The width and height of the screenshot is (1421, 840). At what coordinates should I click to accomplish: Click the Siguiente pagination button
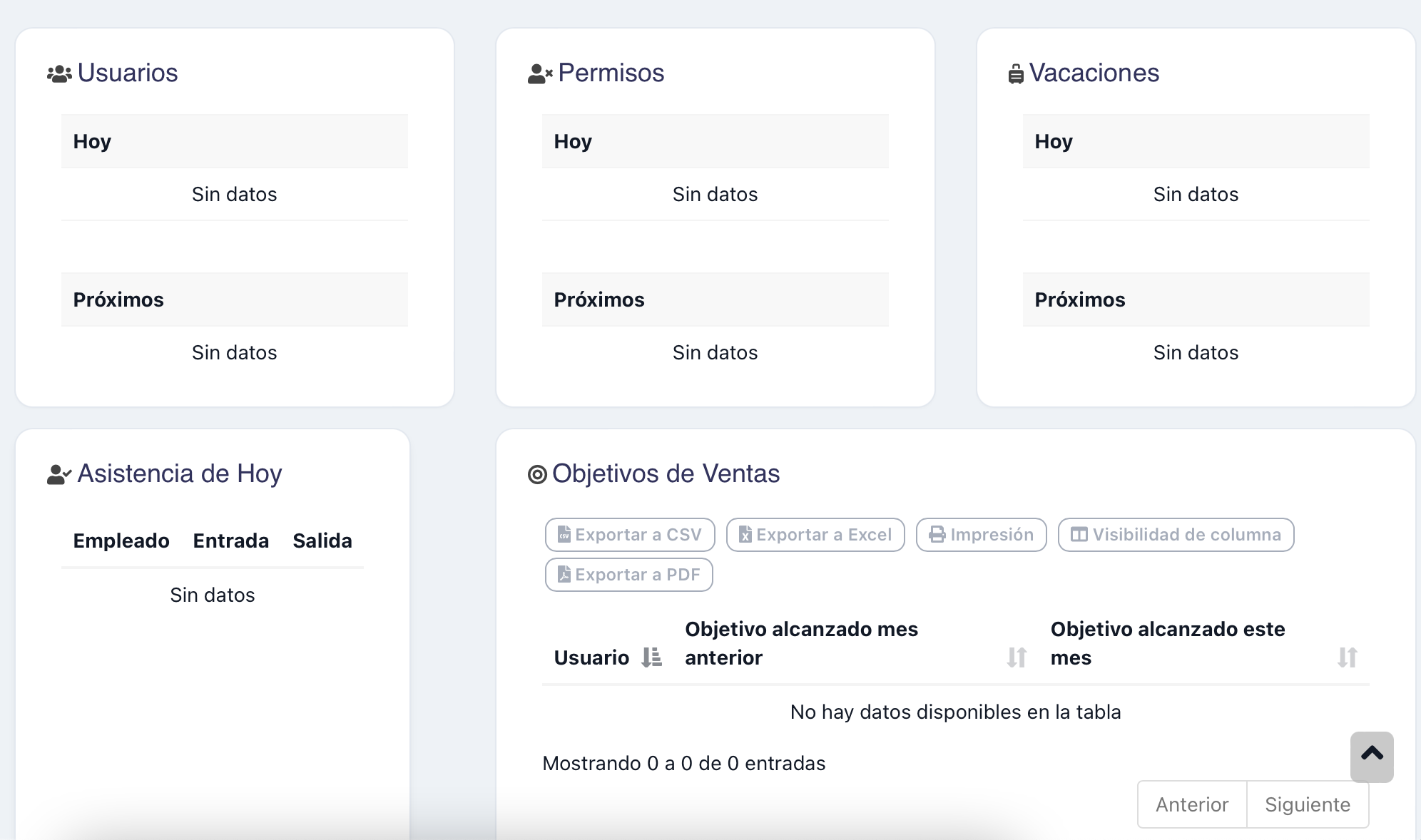point(1308,804)
